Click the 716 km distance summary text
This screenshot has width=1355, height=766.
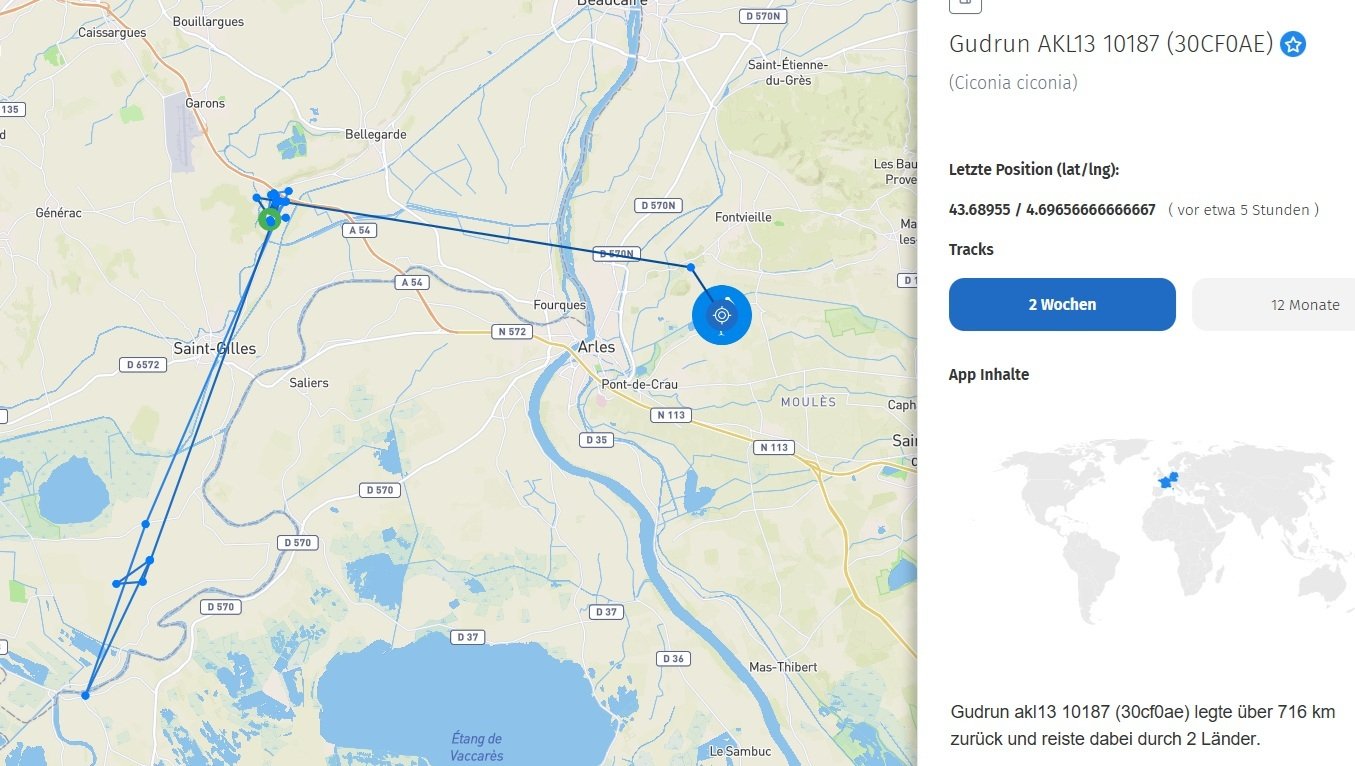click(x=1143, y=726)
